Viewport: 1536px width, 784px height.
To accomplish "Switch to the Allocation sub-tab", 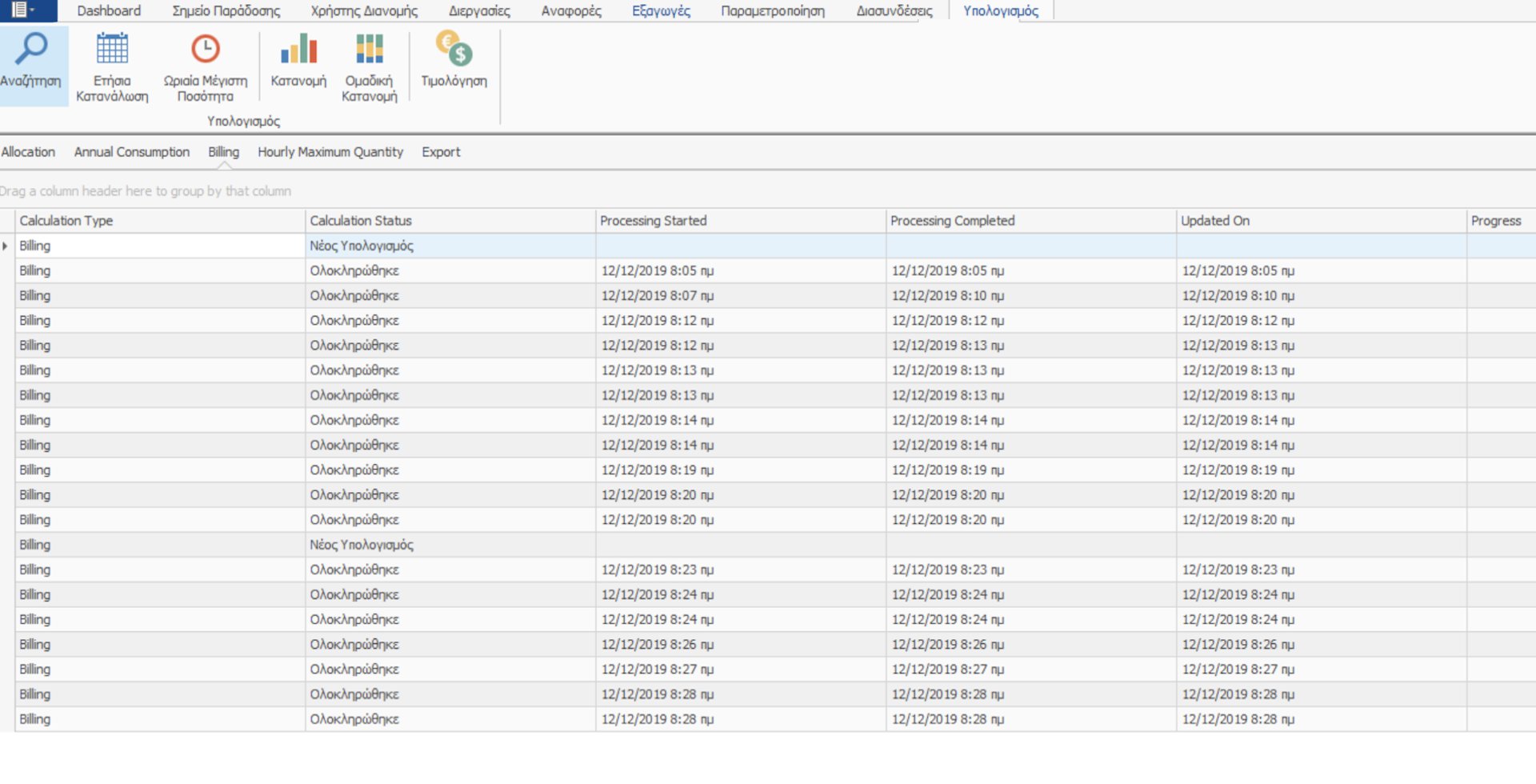I will coord(28,152).
